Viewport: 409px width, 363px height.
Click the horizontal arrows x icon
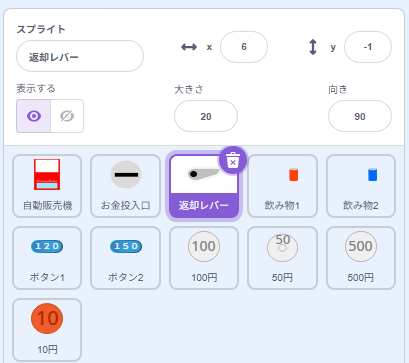click(189, 47)
